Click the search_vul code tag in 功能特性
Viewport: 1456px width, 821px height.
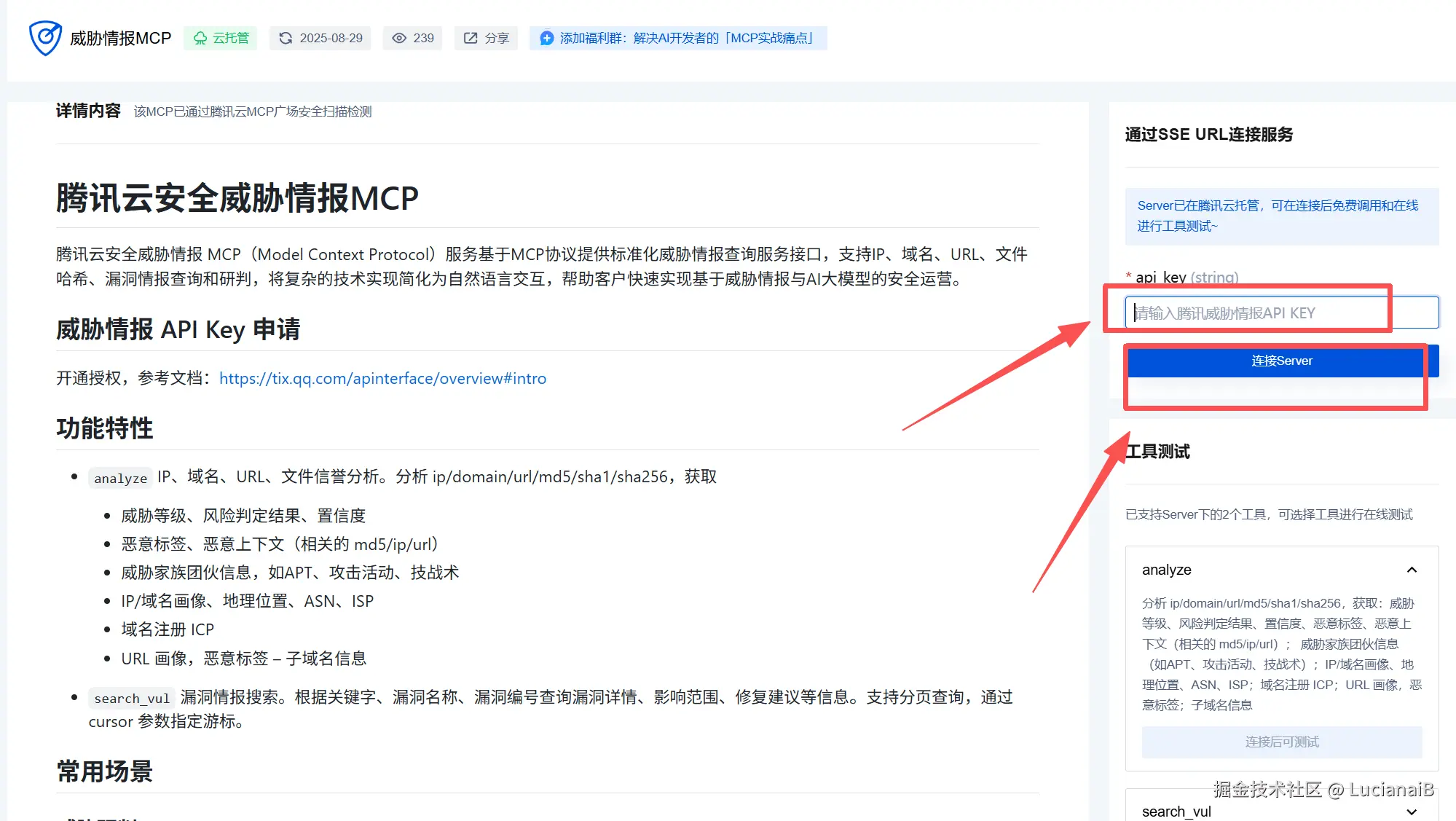pyautogui.click(x=131, y=698)
